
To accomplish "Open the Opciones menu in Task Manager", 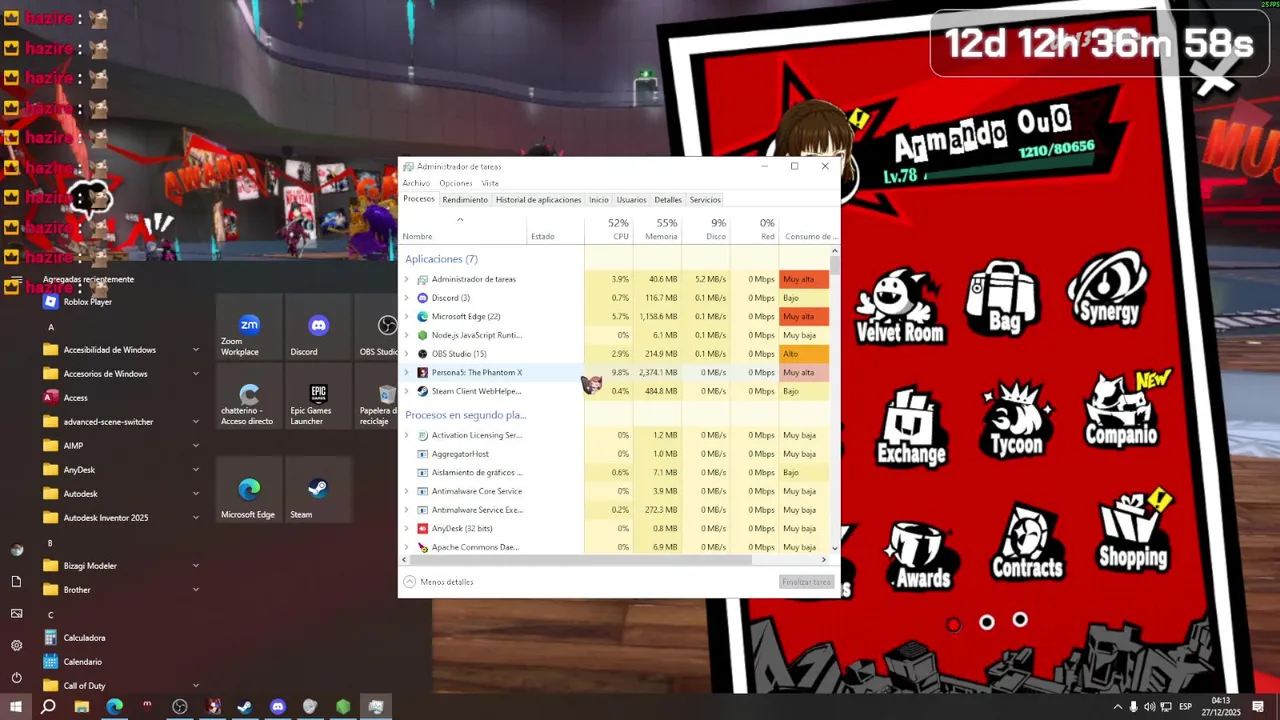I will coord(455,183).
